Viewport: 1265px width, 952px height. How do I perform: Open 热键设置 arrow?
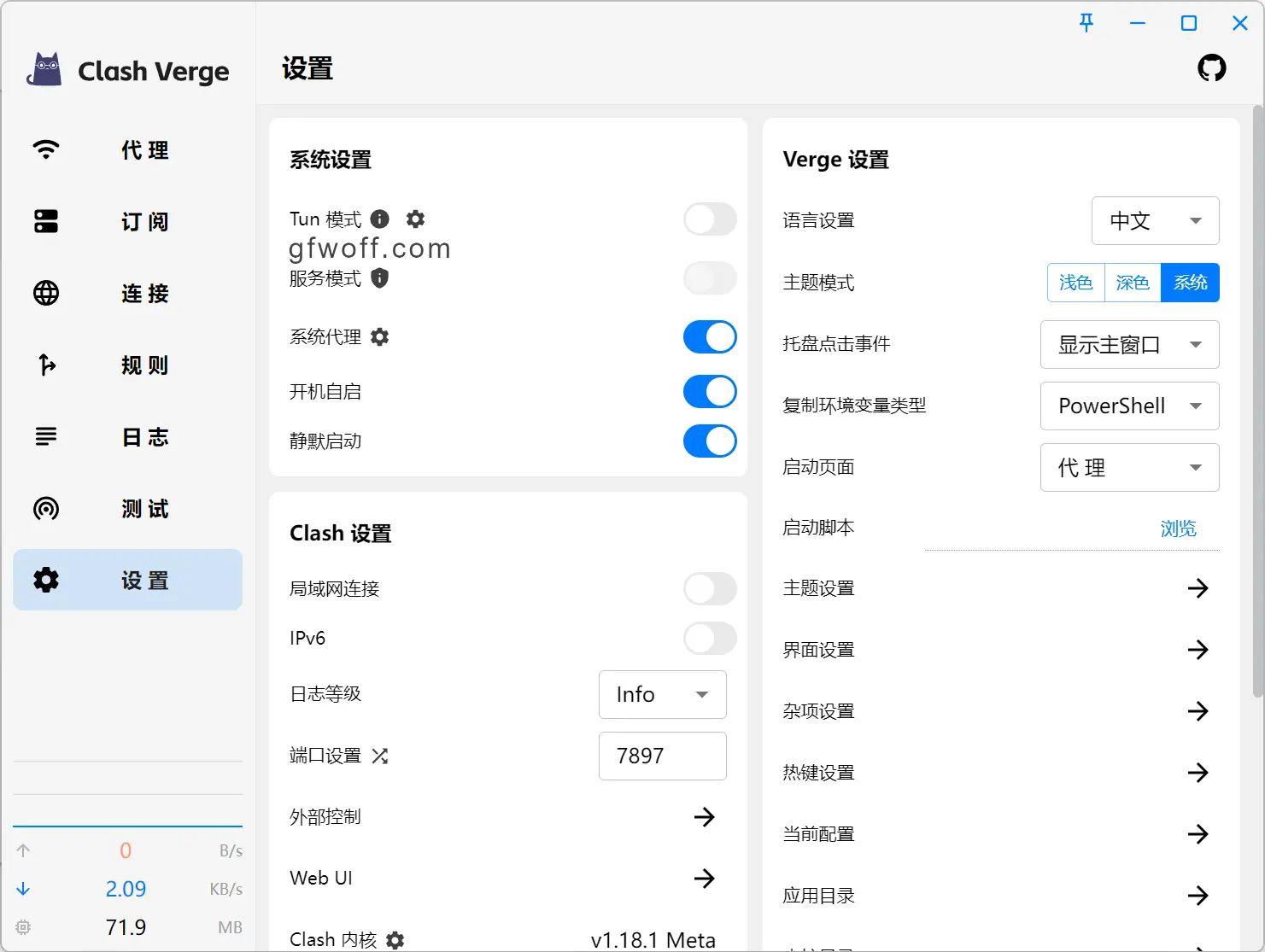tap(1198, 773)
